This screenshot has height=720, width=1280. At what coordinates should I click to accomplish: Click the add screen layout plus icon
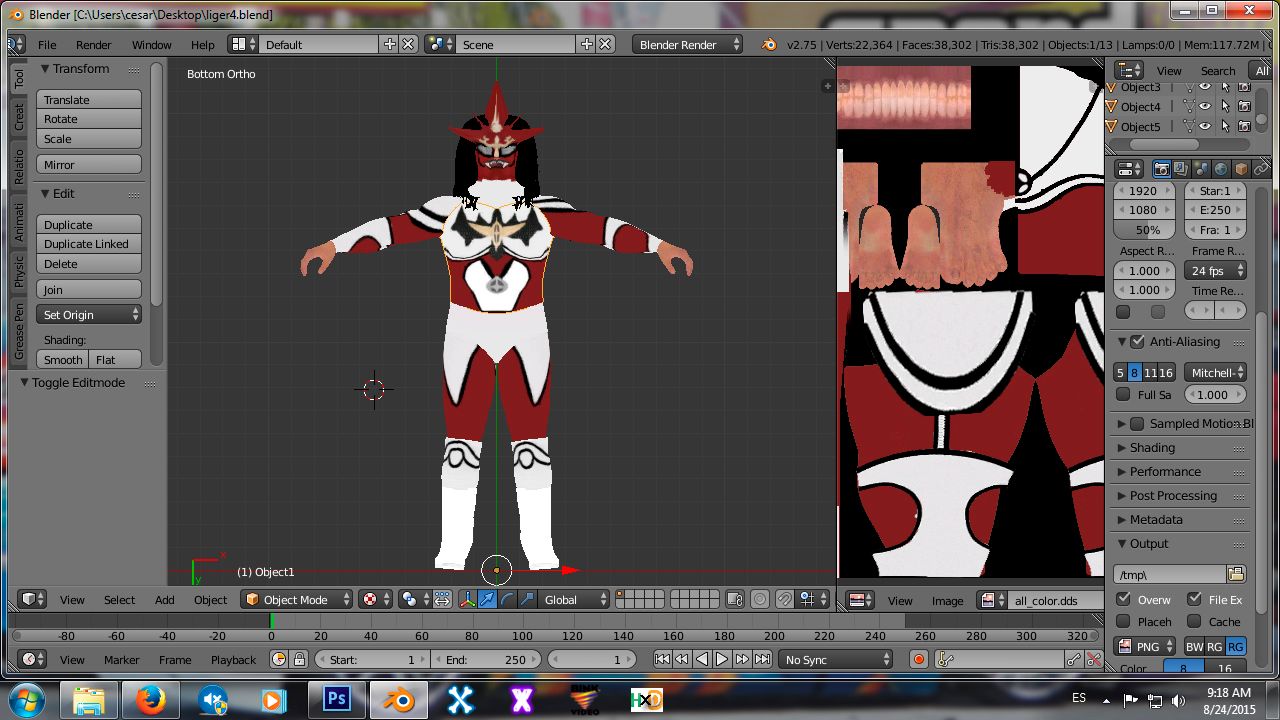coord(390,44)
